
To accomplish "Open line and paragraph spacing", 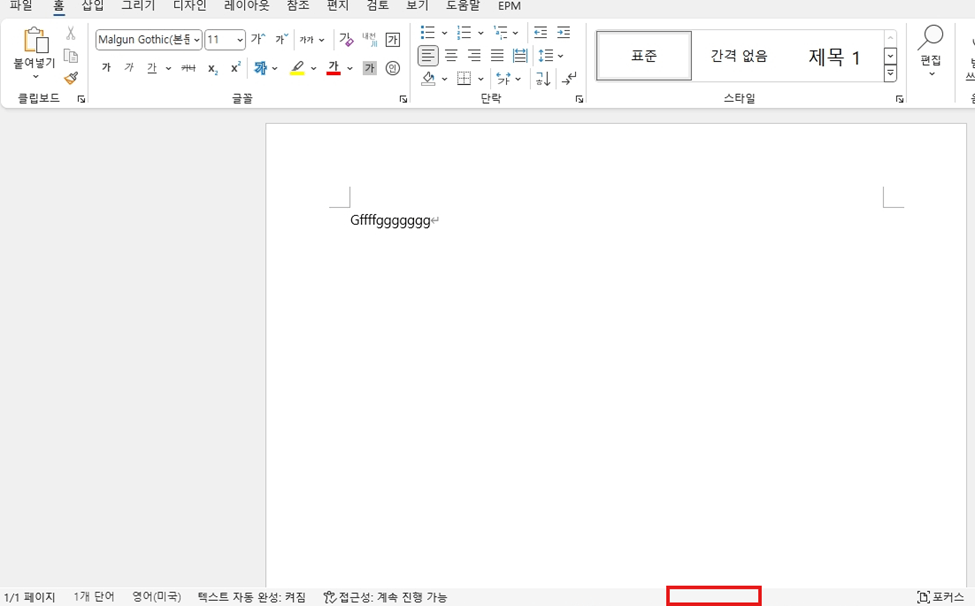I will pyautogui.click(x=545, y=56).
